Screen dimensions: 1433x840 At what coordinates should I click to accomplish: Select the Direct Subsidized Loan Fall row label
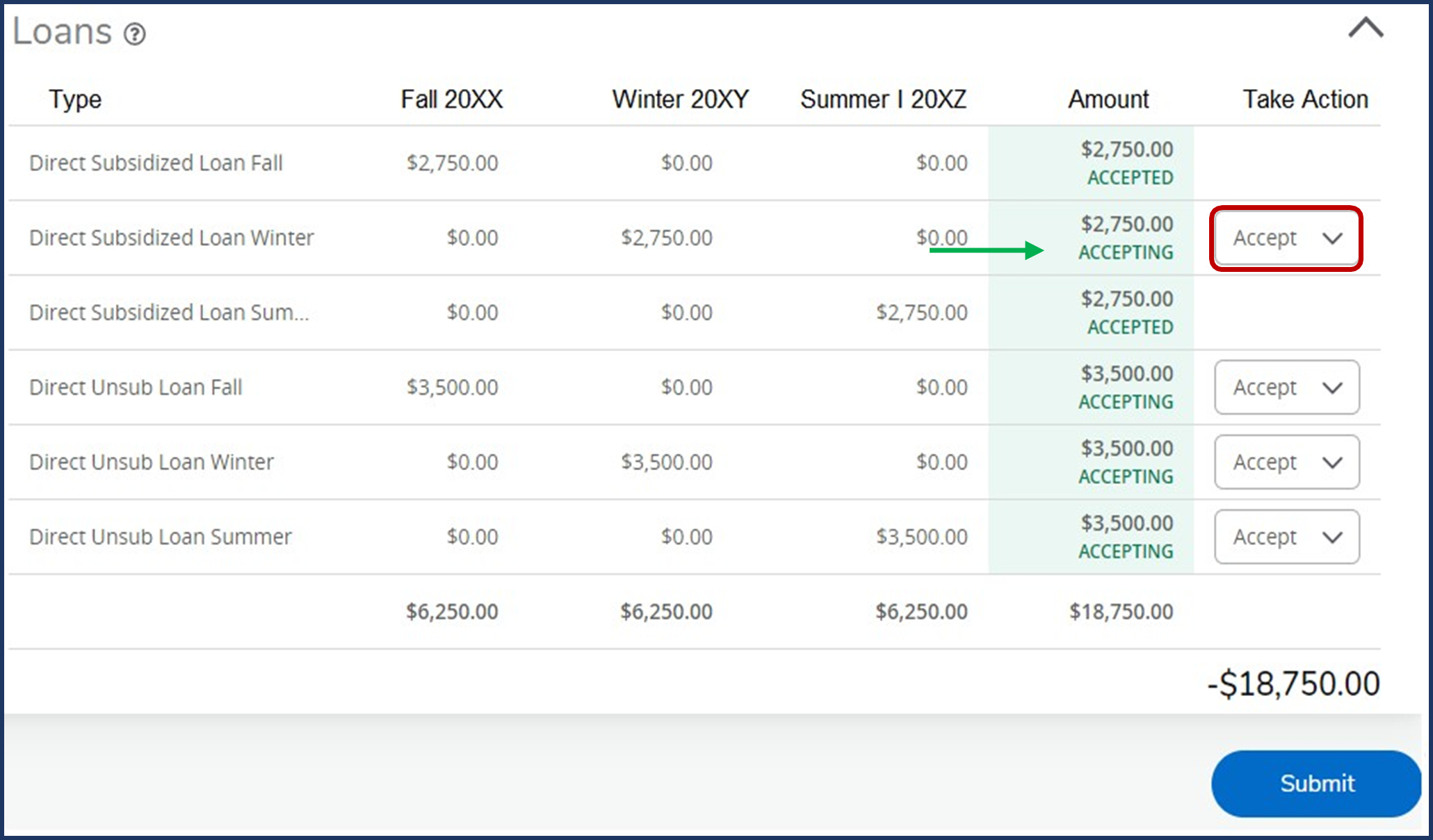pos(156,163)
